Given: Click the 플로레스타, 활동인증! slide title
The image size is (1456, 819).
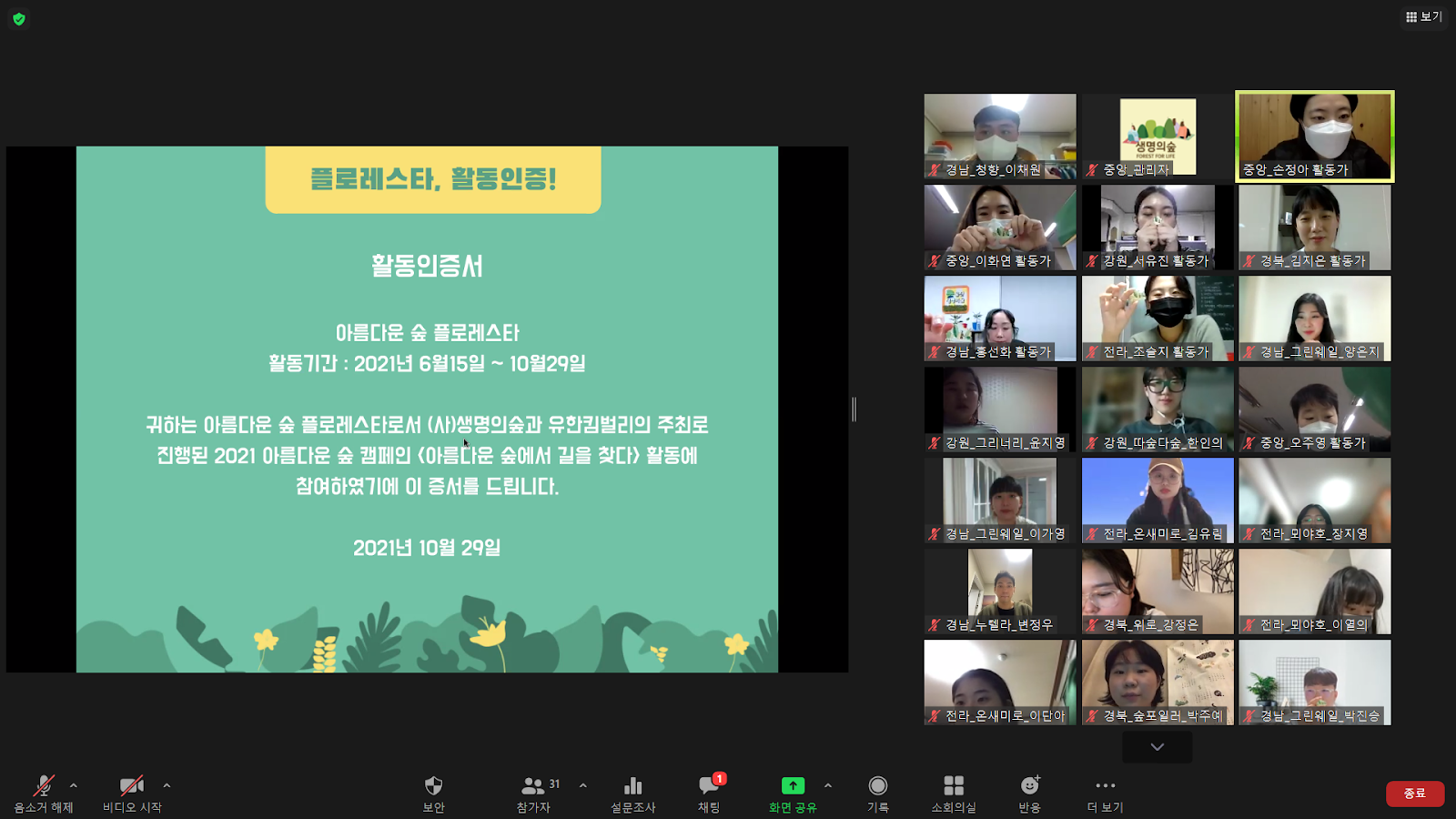Looking at the screenshot, I should tap(433, 179).
